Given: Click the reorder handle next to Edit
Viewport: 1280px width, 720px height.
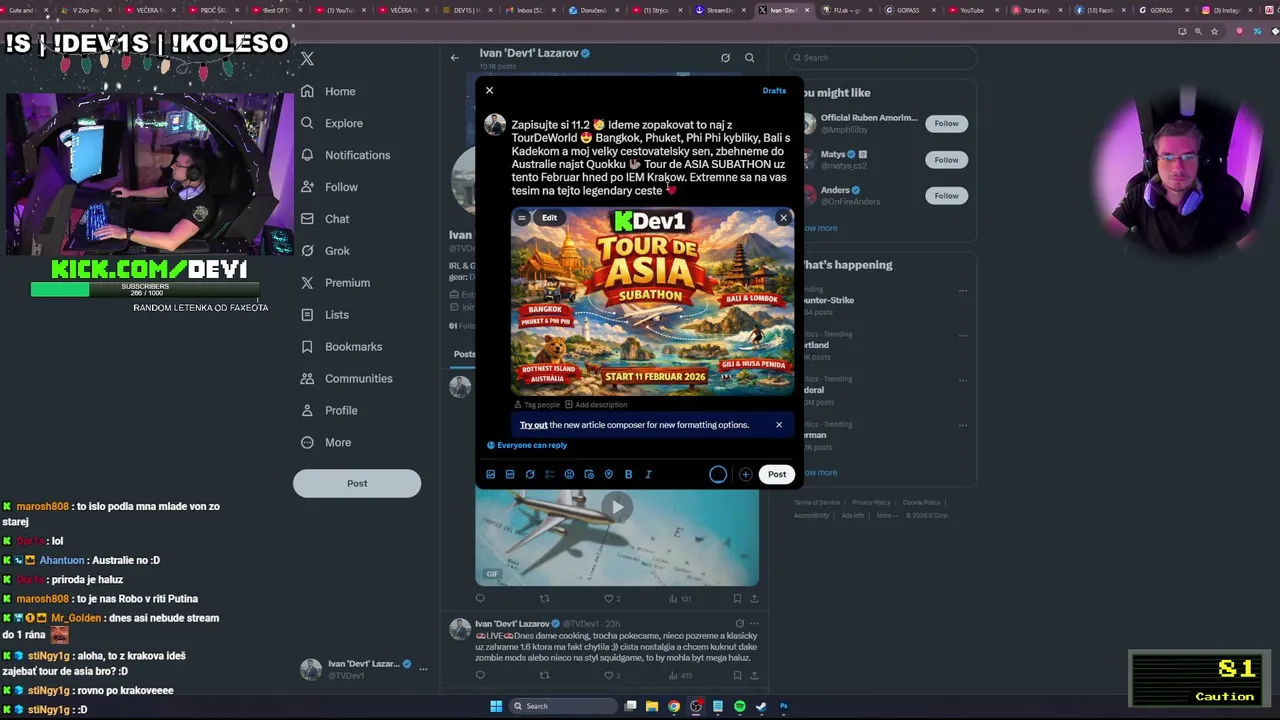Looking at the screenshot, I should (x=521, y=218).
